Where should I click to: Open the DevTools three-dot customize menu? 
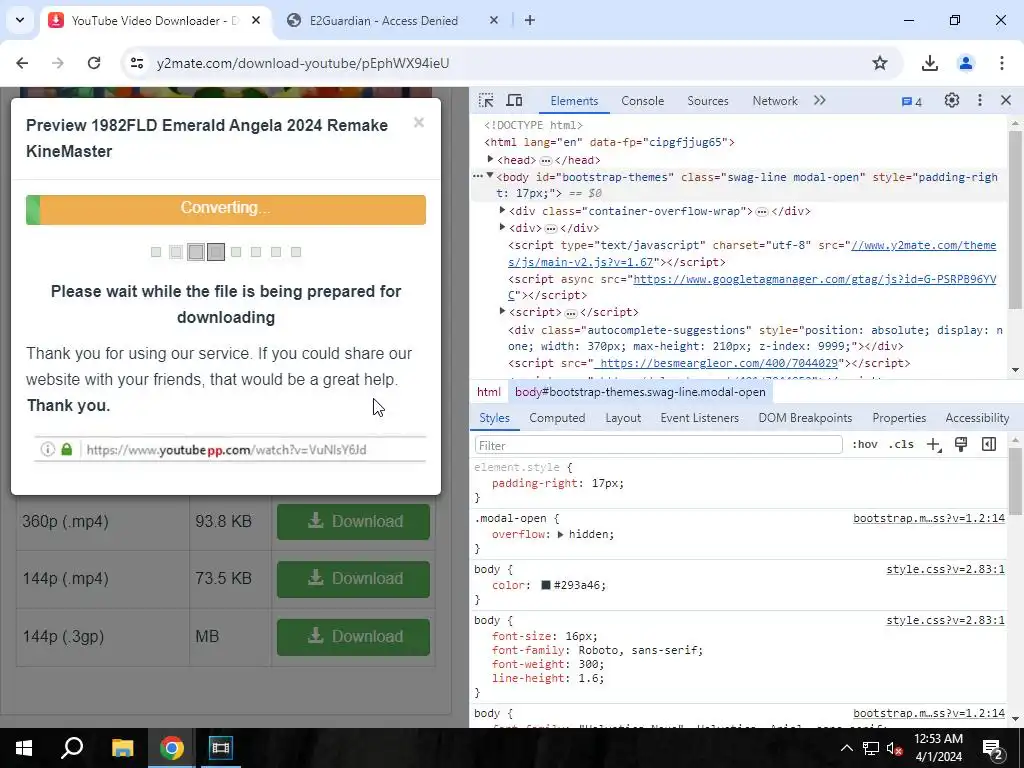click(980, 101)
